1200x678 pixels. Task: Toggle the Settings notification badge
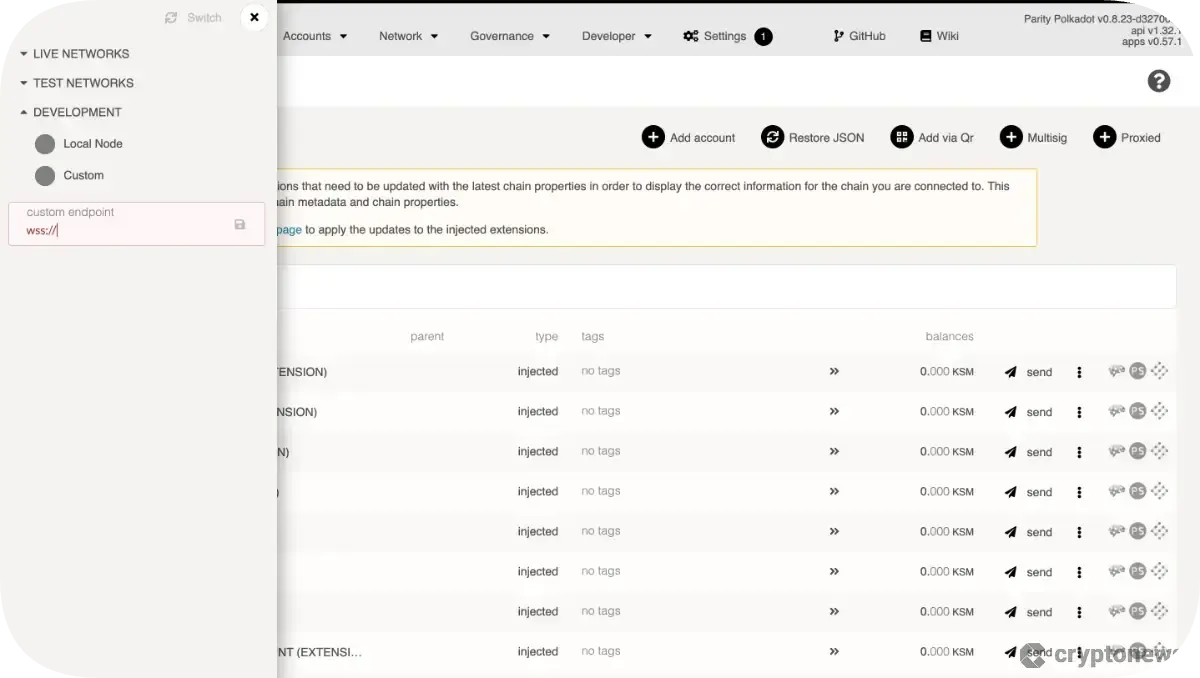pyautogui.click(x=762, y=36)
